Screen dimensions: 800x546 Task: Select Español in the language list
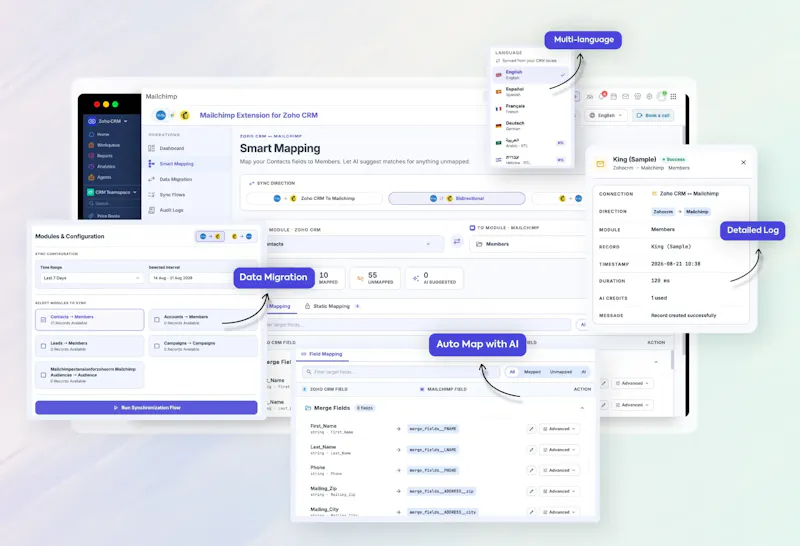(531, 92)
